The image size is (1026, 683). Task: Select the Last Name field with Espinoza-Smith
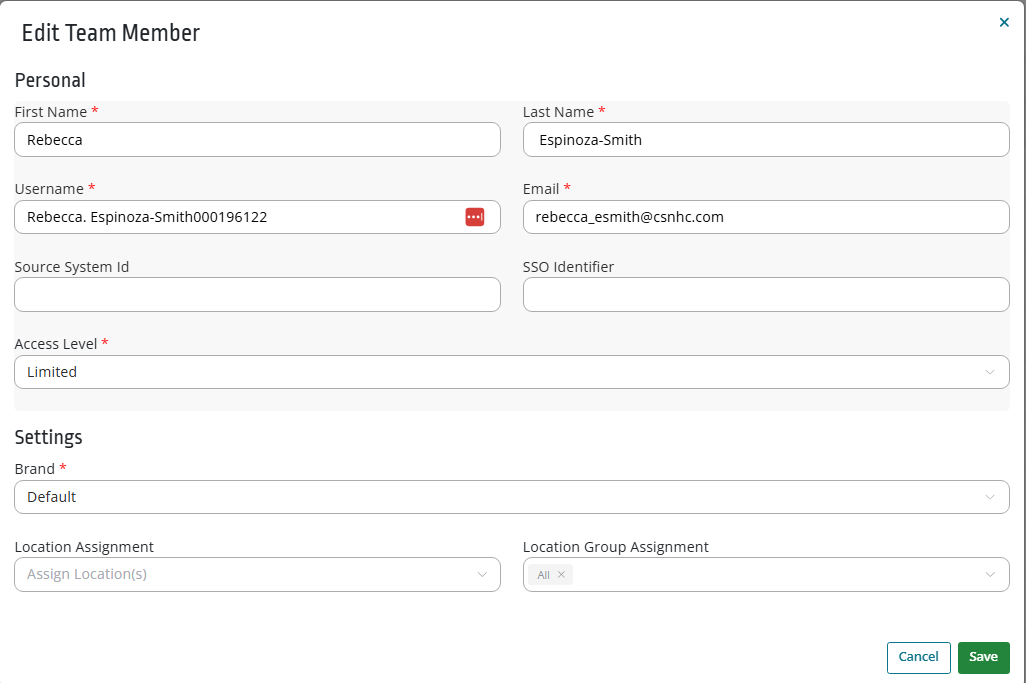coord(766,139)
